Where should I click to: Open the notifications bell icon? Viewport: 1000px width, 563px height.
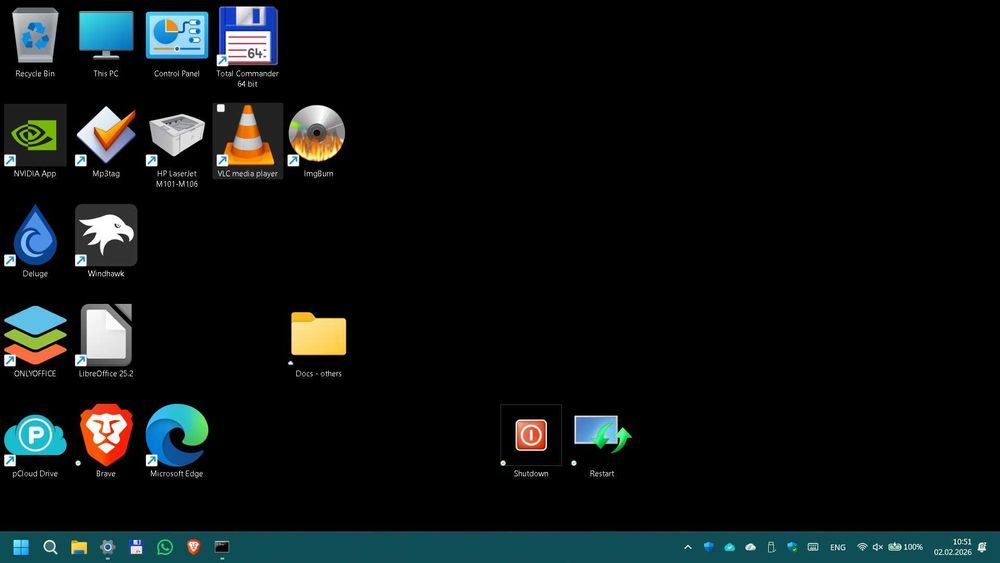[x=982, y=547]
